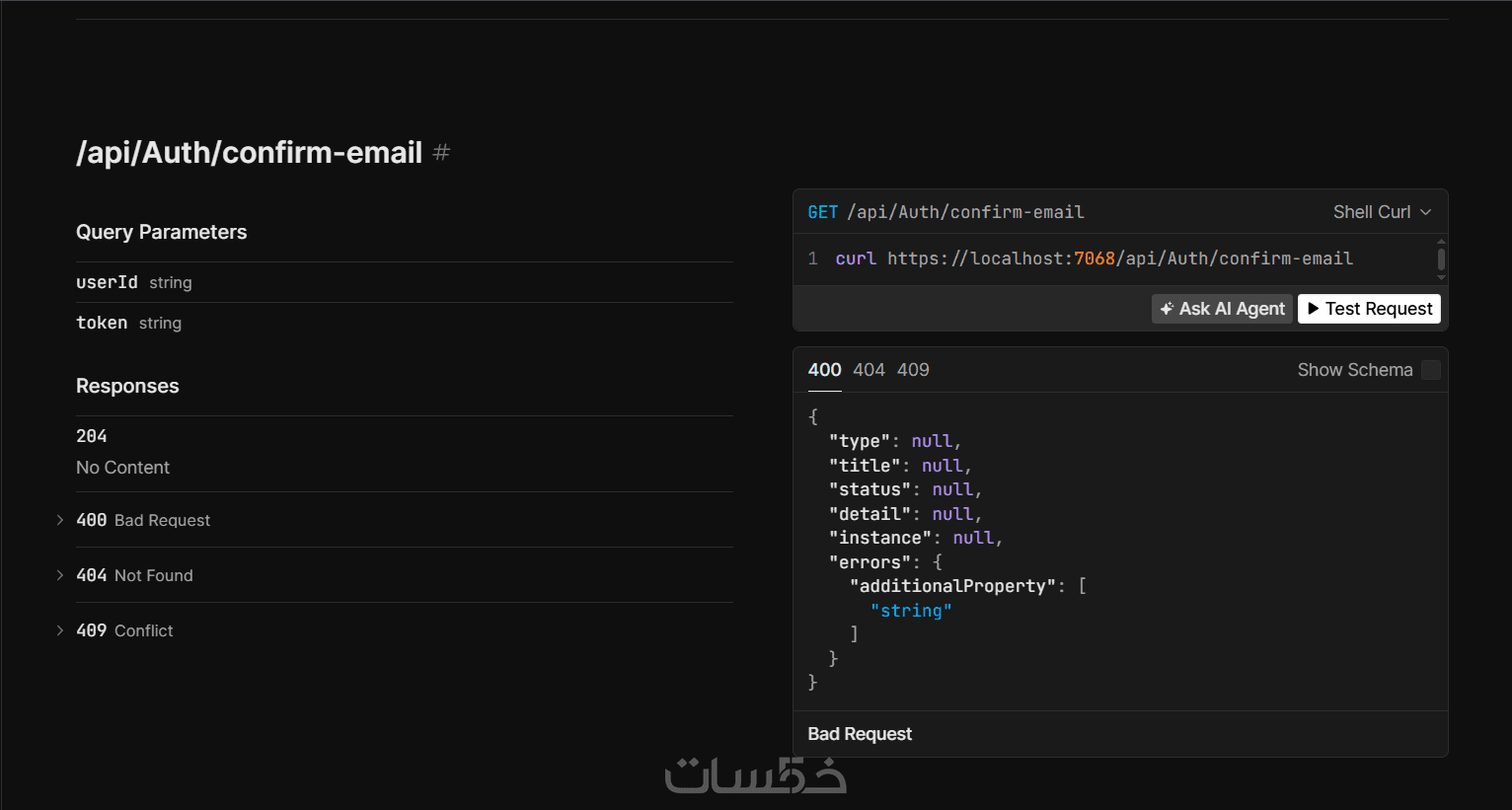
Task: Click the scrollbar down arrow in code box
Action: pos(1441,279)
